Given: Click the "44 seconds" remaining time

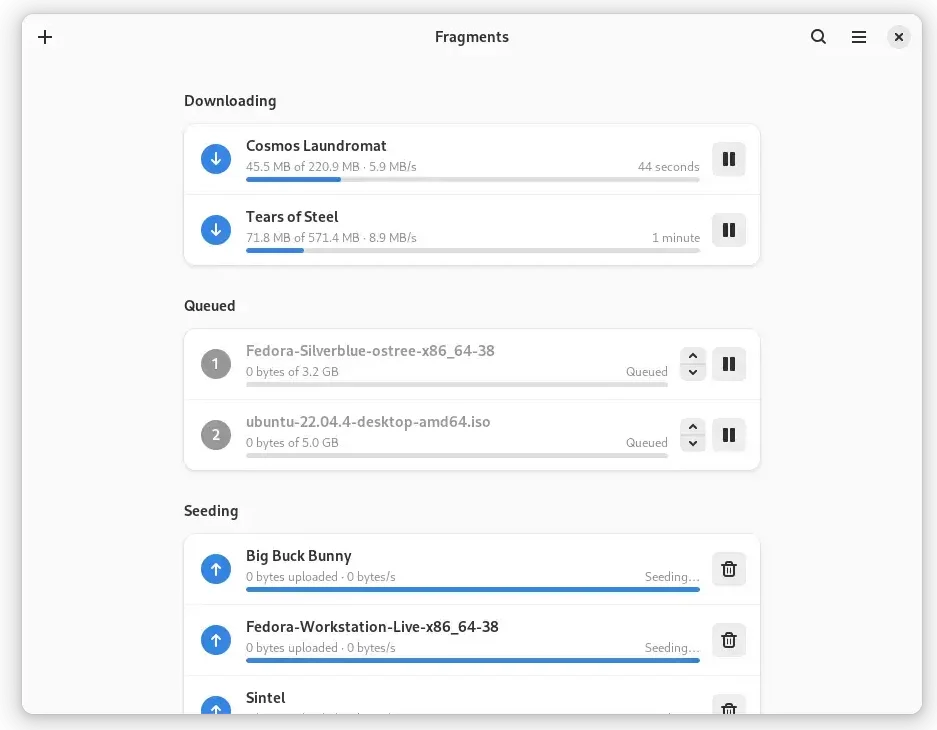Looking at the screenshot, I should click(668, 167).
